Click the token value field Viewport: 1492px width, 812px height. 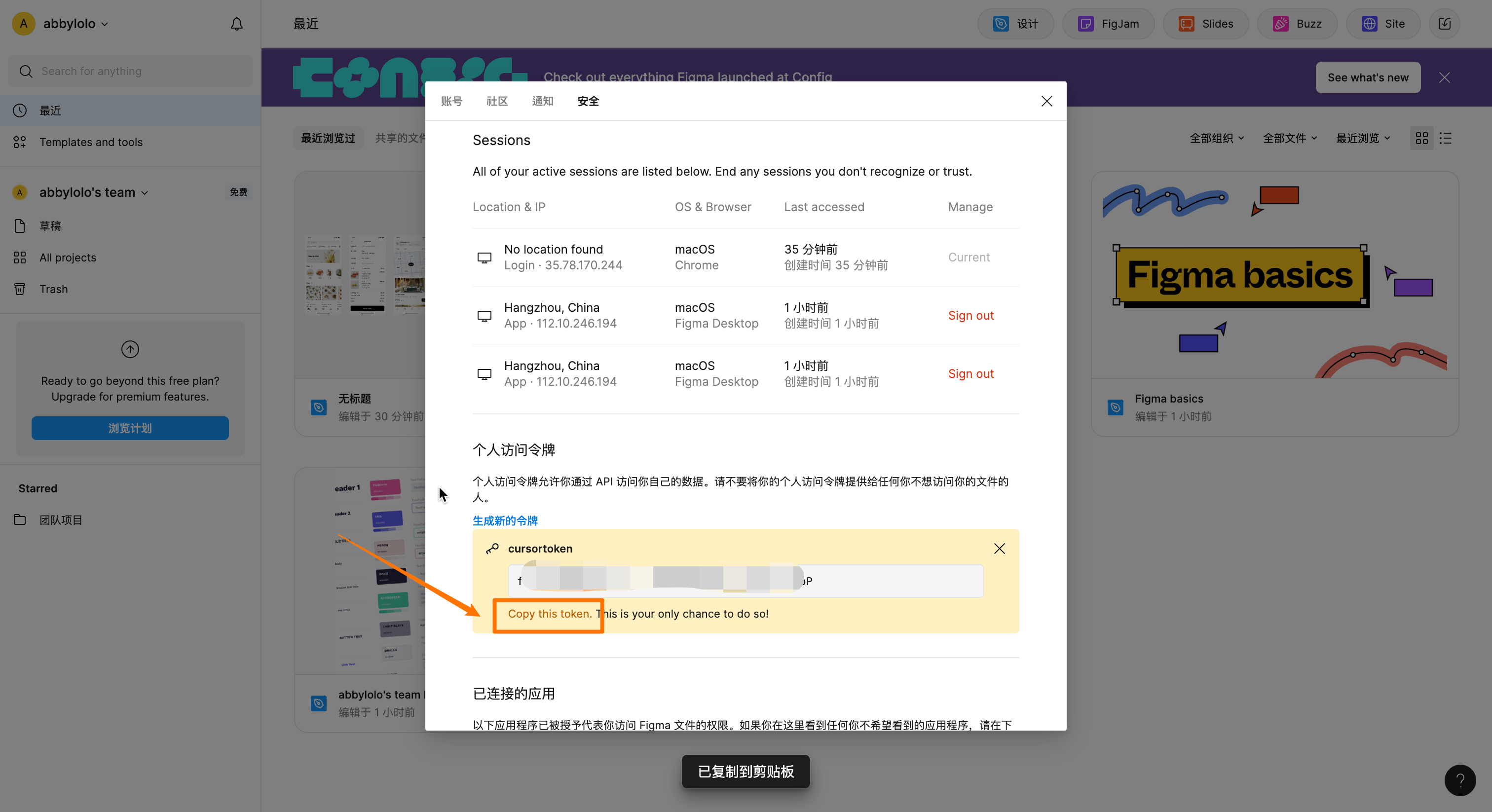pyautogui.click(x=746, y=581)
